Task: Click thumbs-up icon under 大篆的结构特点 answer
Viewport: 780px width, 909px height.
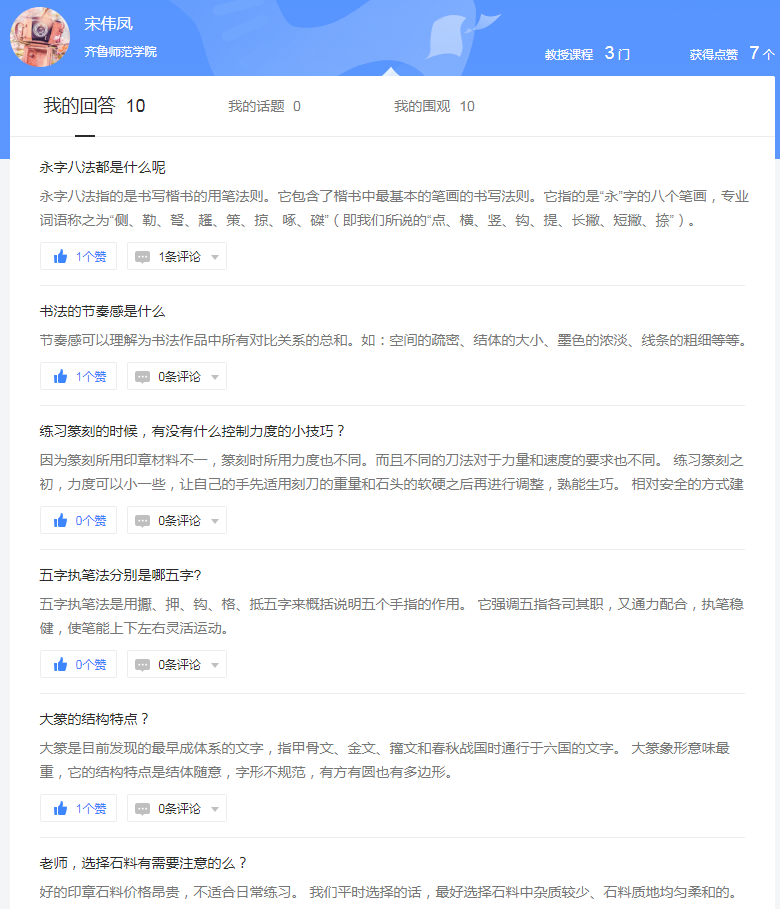Action: pos(61,808)
